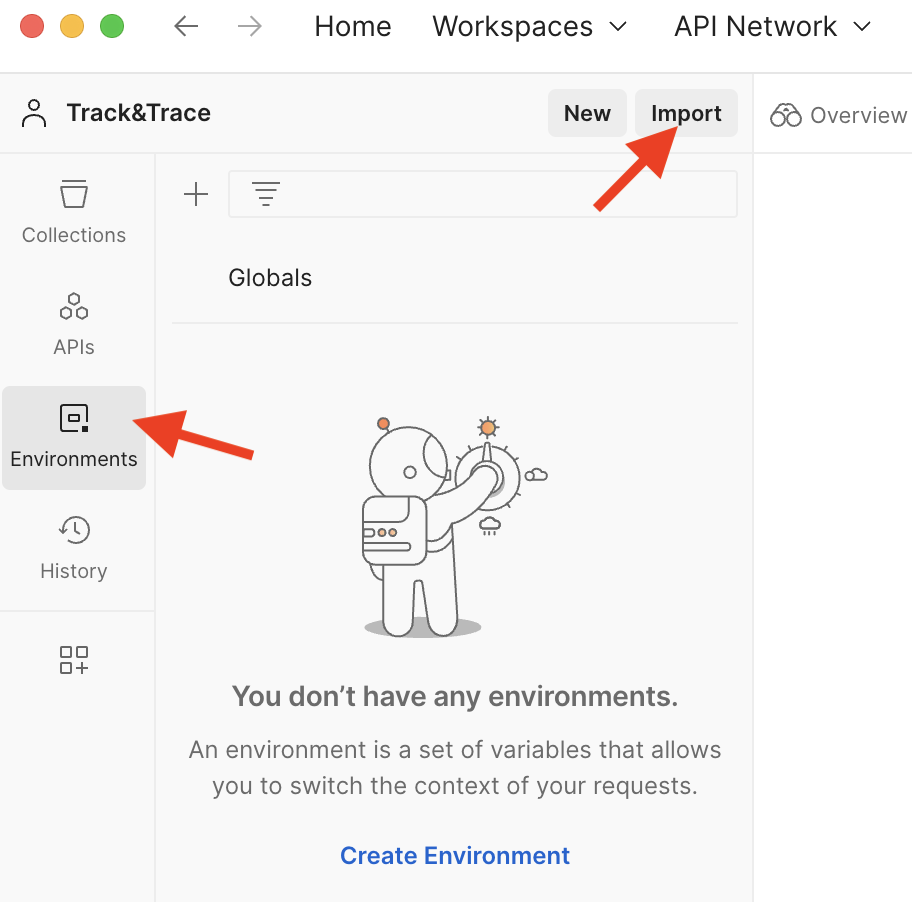Select the Globals environment entry
Viewport: 912px width, 902px height.
point(270,278)
